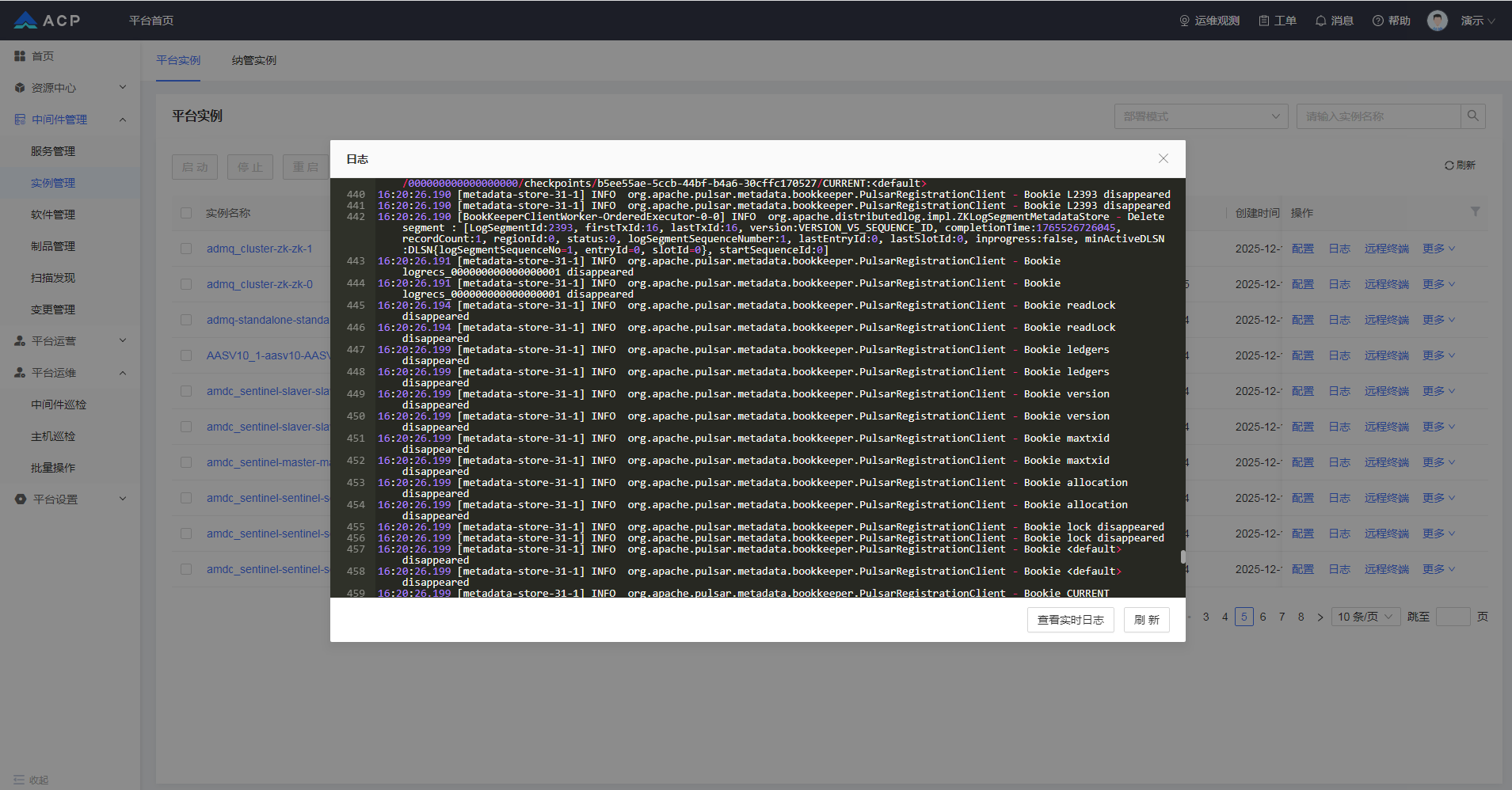The height and width of the screenshot is (790, 1512).
Task: Open 实例管理 in the sidebar
Action: (53, 183)
